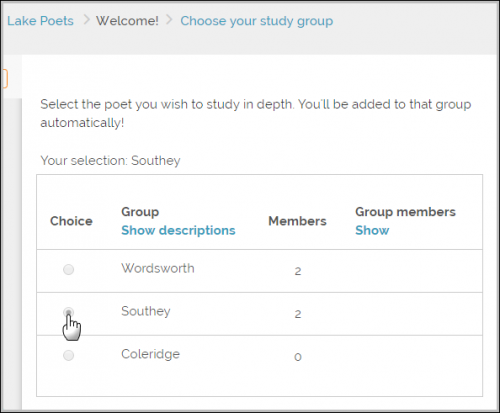Show the group members list
The height and width of the screenshot is (413, 500).
click(x=372, y=230)
